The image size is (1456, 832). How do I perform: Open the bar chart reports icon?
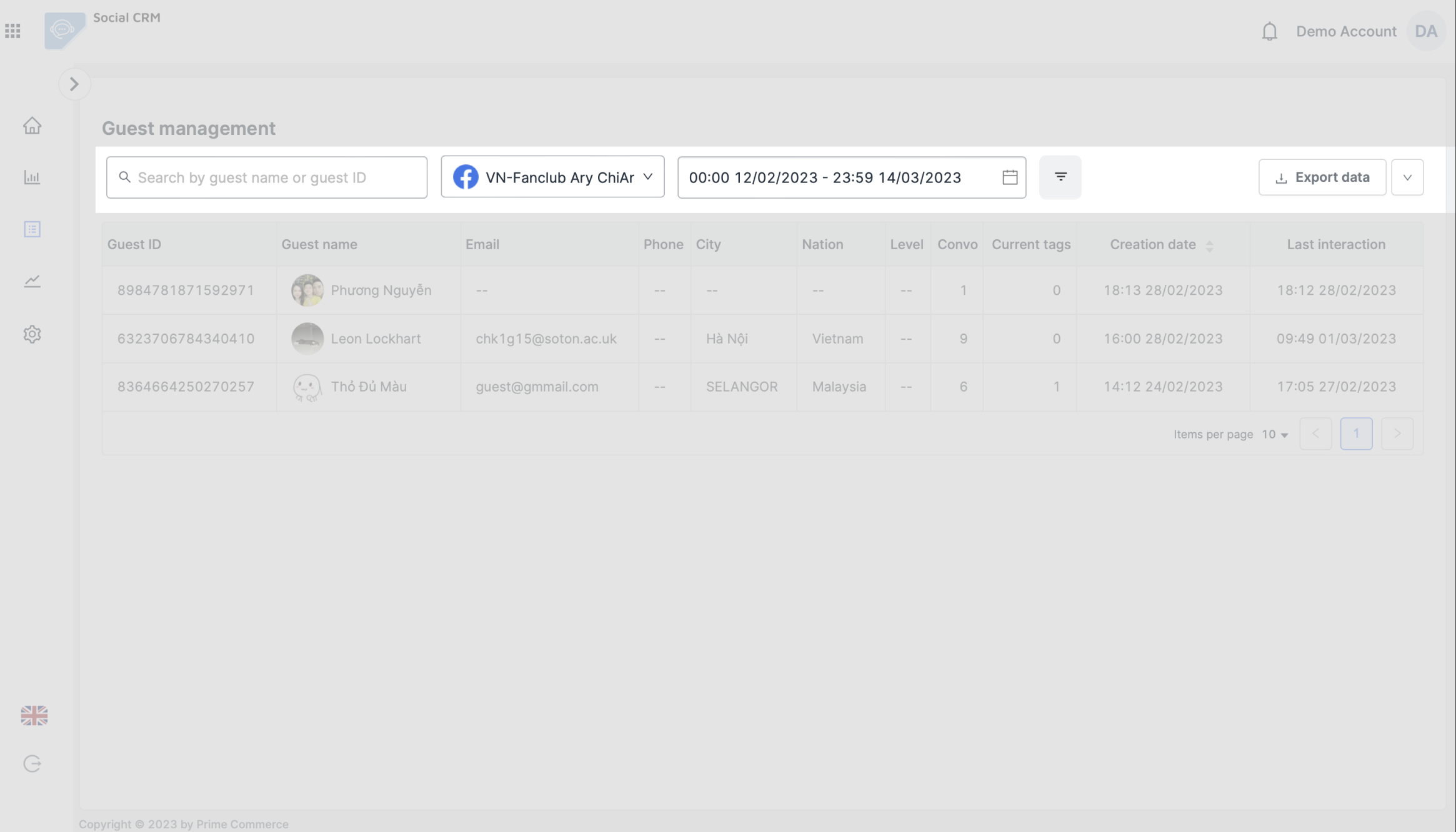click(x=32, y=177)
